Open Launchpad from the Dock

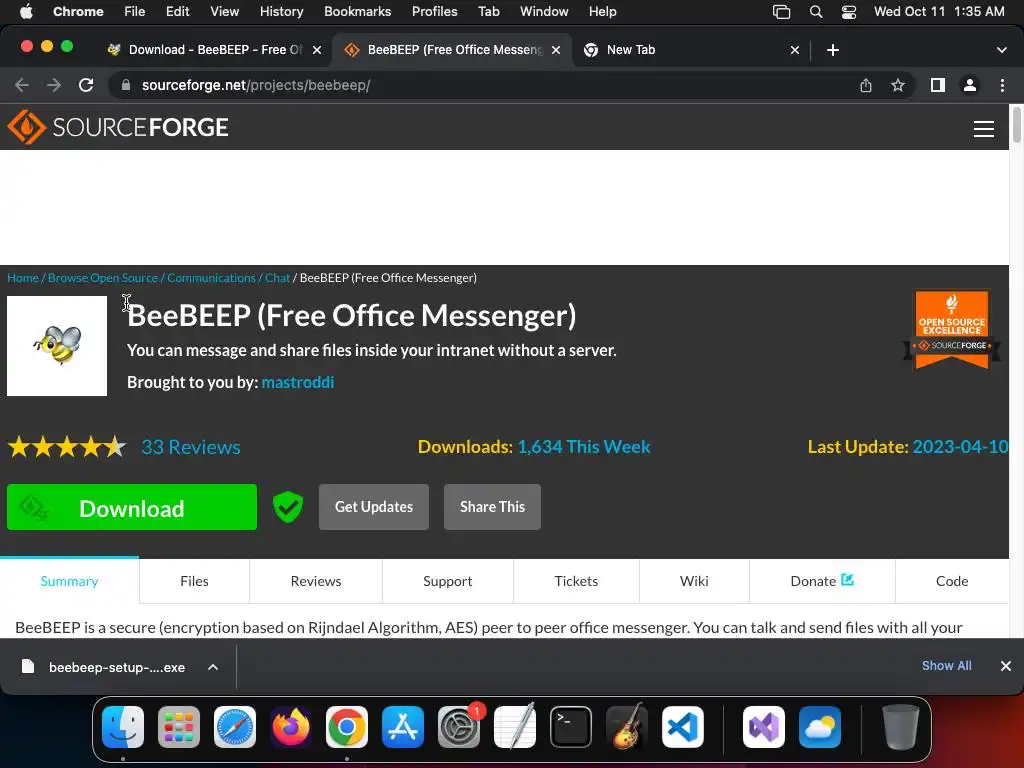[x=179, y=727]
